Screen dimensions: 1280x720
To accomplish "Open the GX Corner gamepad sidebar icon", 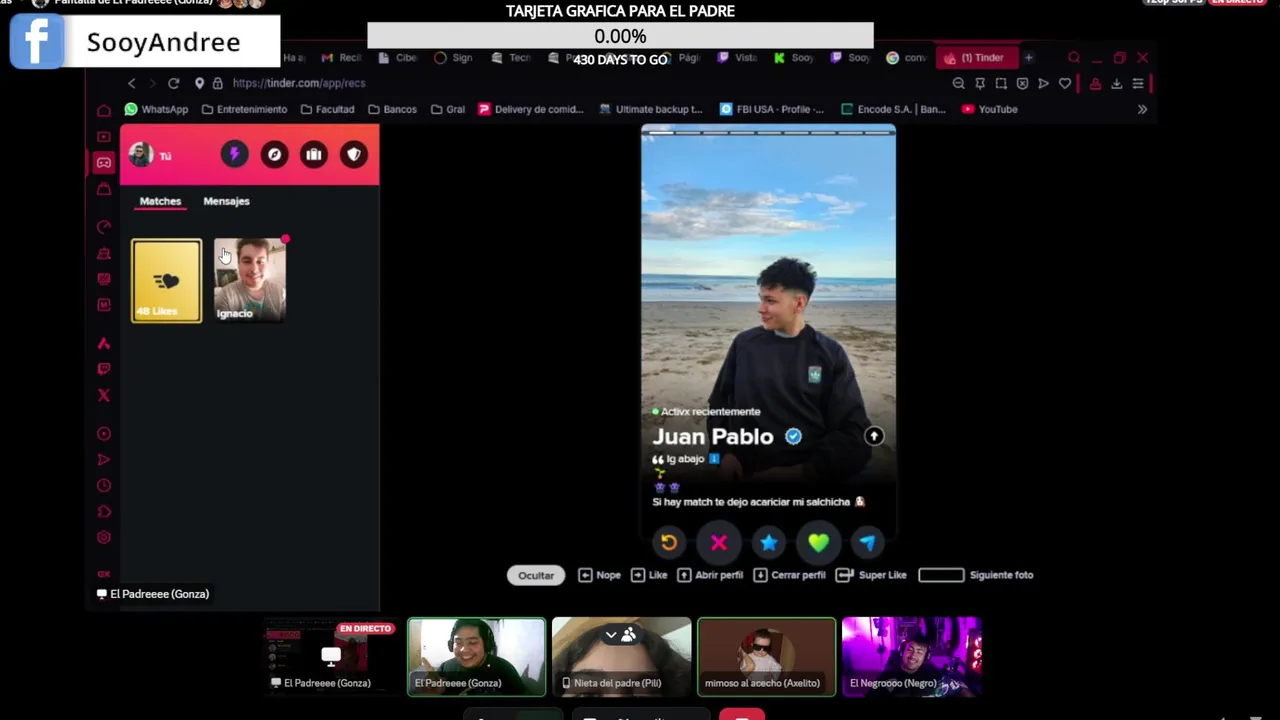I will [x=104, y=162].
